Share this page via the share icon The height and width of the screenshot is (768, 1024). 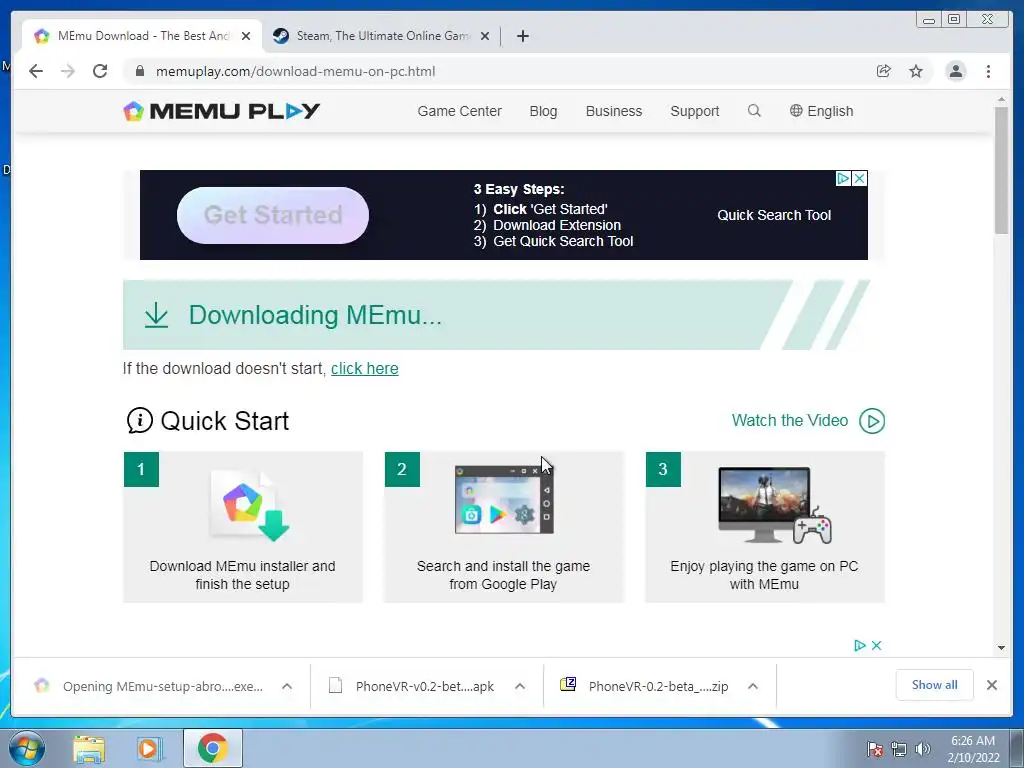884,71
